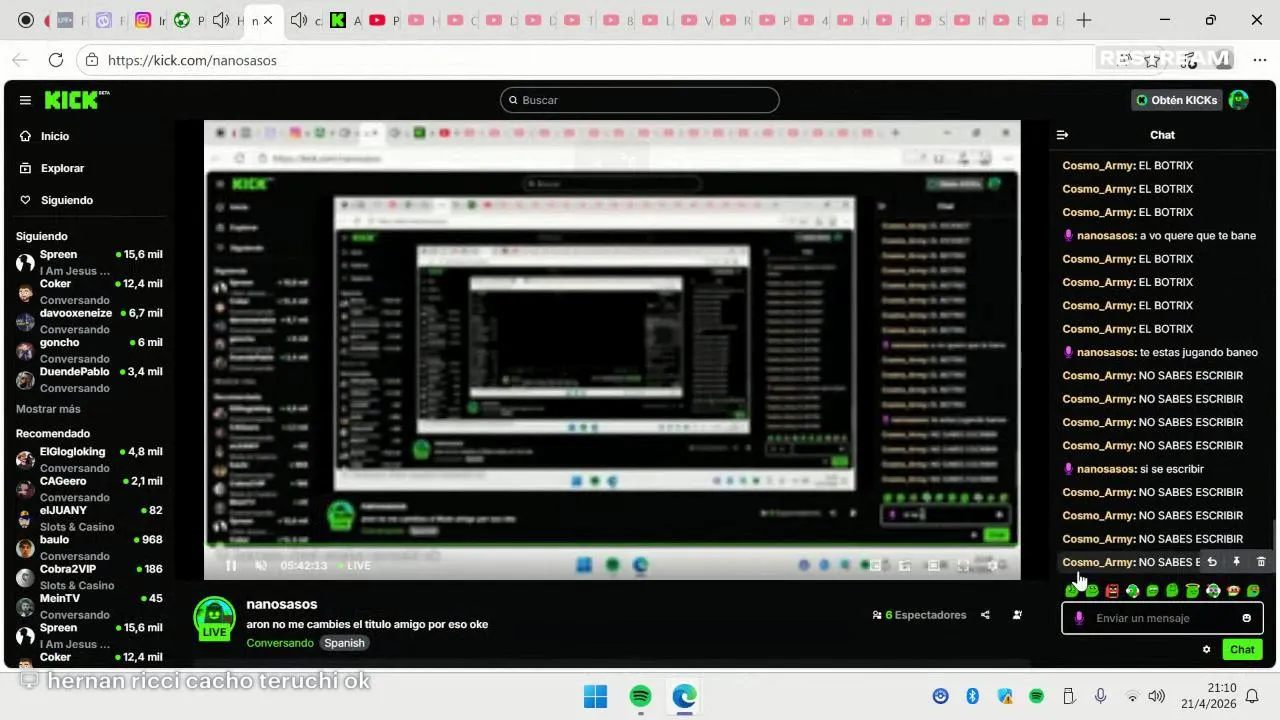Share the stream with the share icon

[985, 615]
